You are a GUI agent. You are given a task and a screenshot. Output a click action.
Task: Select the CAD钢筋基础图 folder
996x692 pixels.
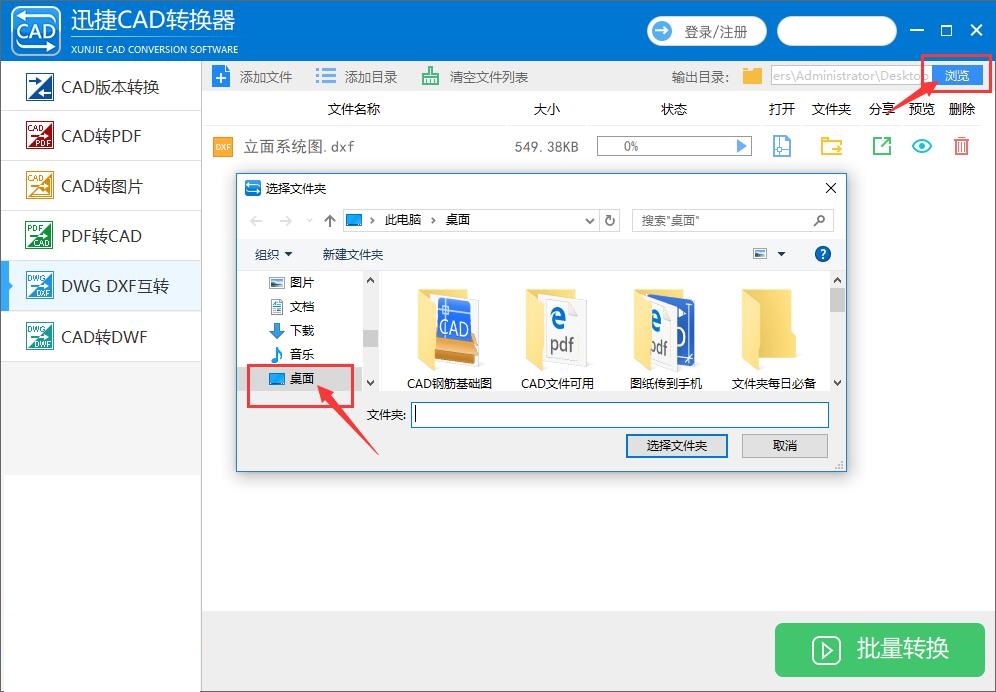pos(449,339)
